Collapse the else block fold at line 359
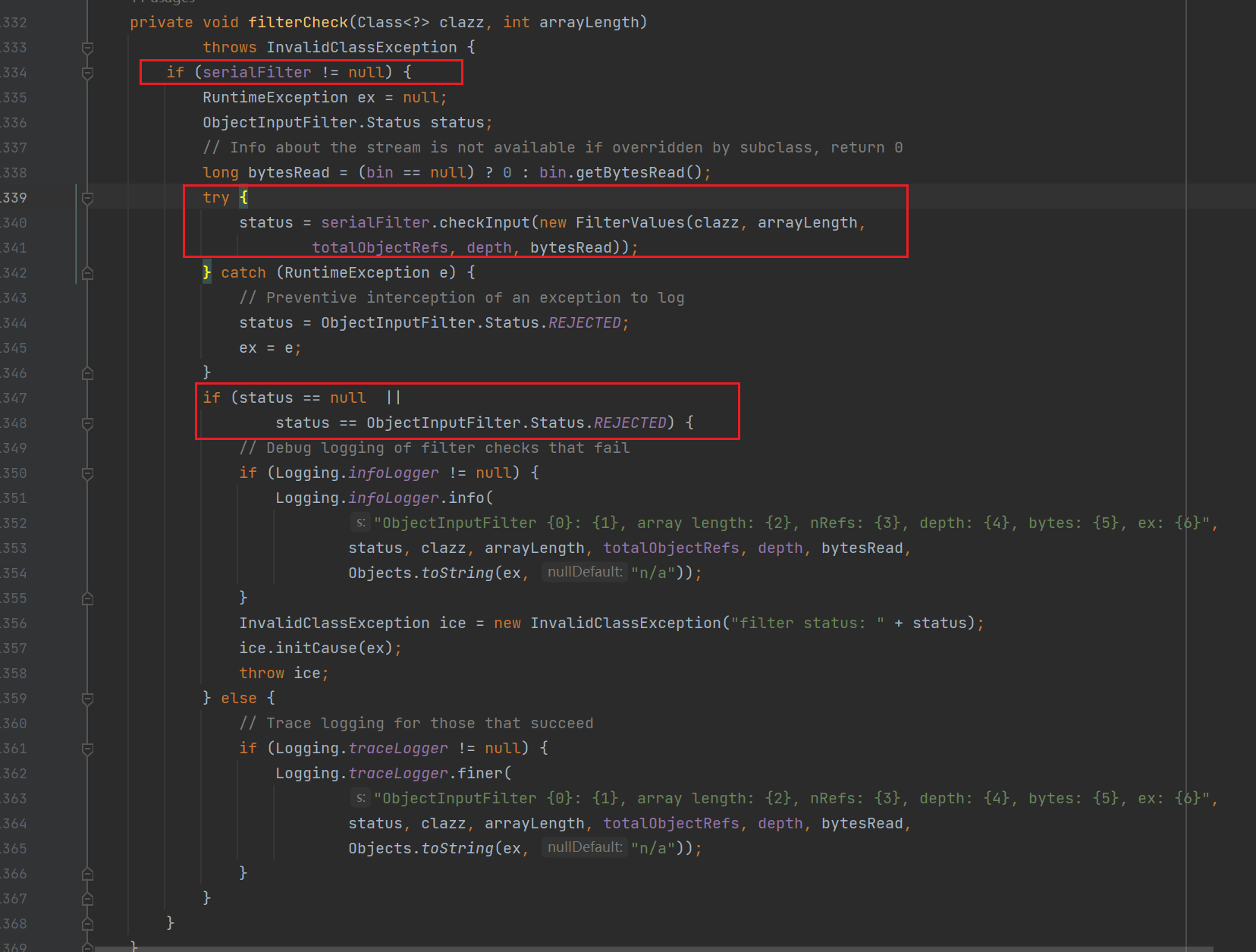The image size is (1256, 952). click(x=87, y=699)
